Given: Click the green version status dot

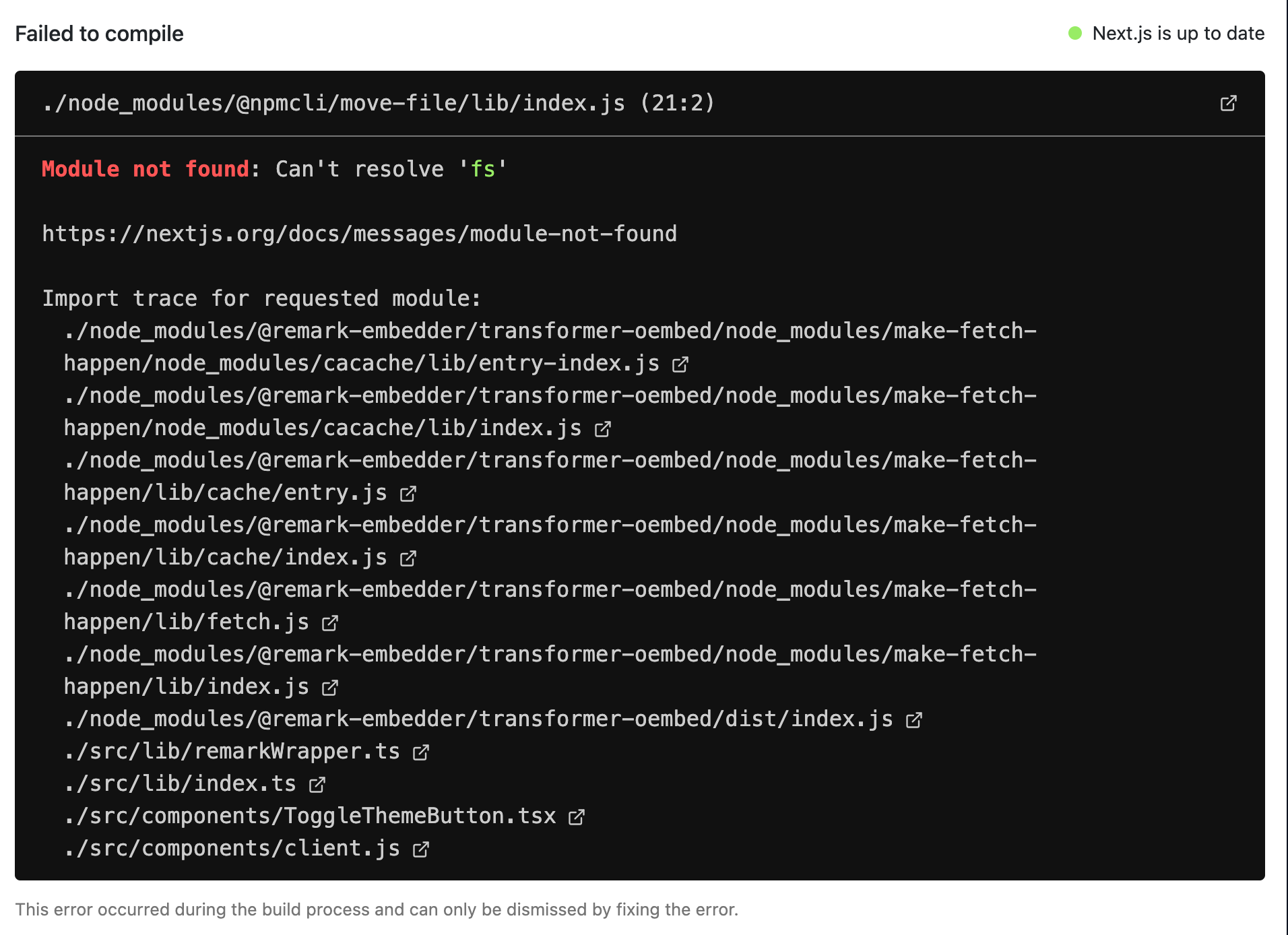Looking at the screenshot, I should click(x=1075, y=33).
